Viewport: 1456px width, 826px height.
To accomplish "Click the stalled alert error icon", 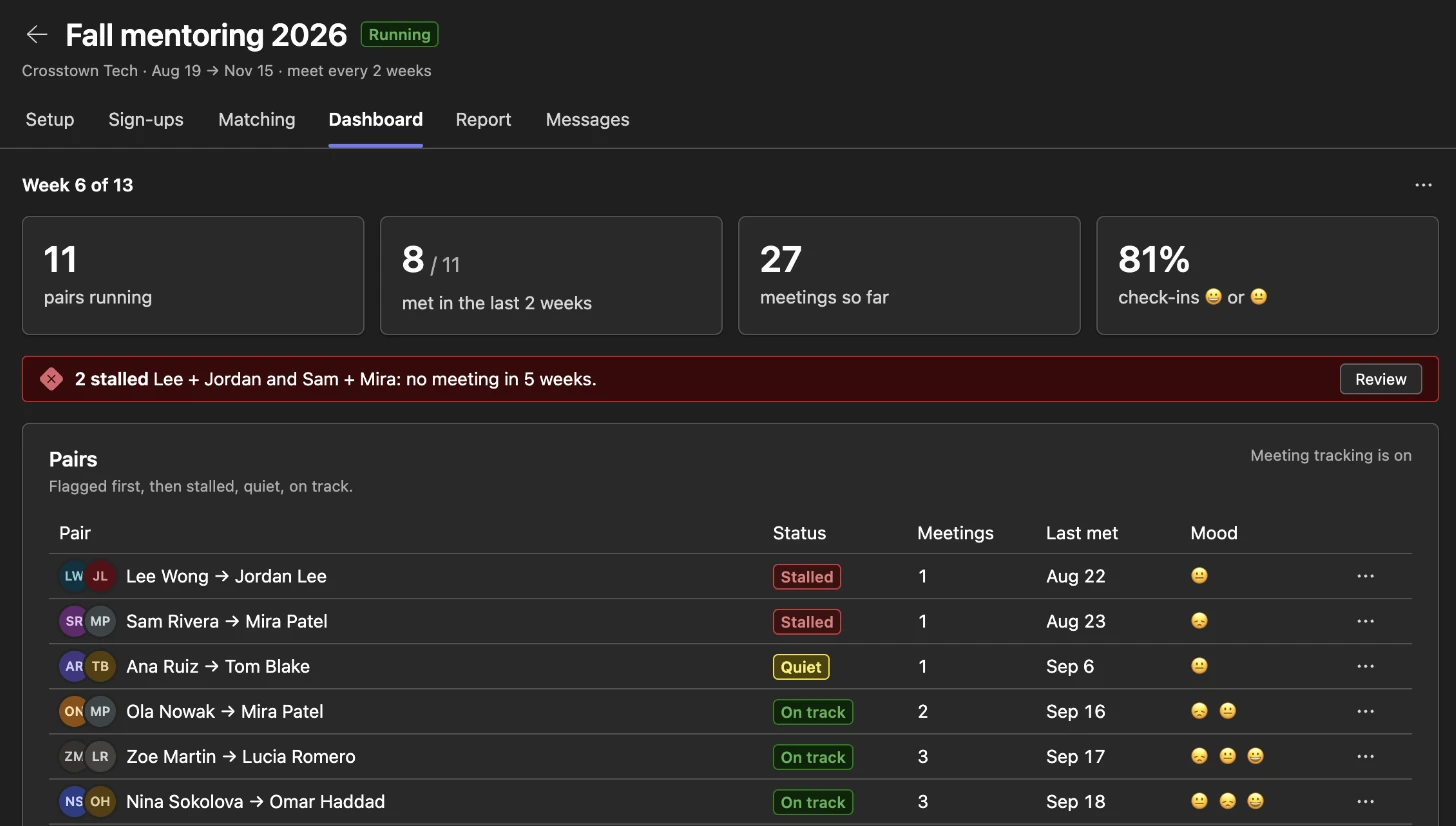I will point(51,379).
